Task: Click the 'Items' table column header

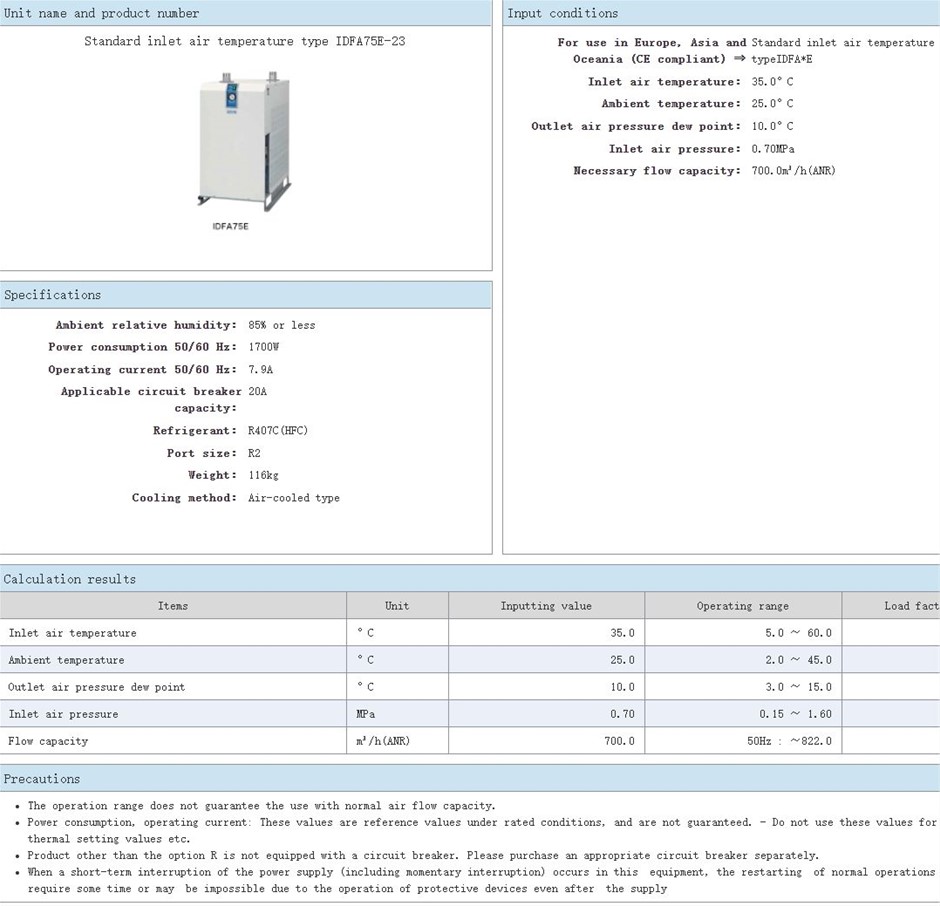Action: point(173,606)
